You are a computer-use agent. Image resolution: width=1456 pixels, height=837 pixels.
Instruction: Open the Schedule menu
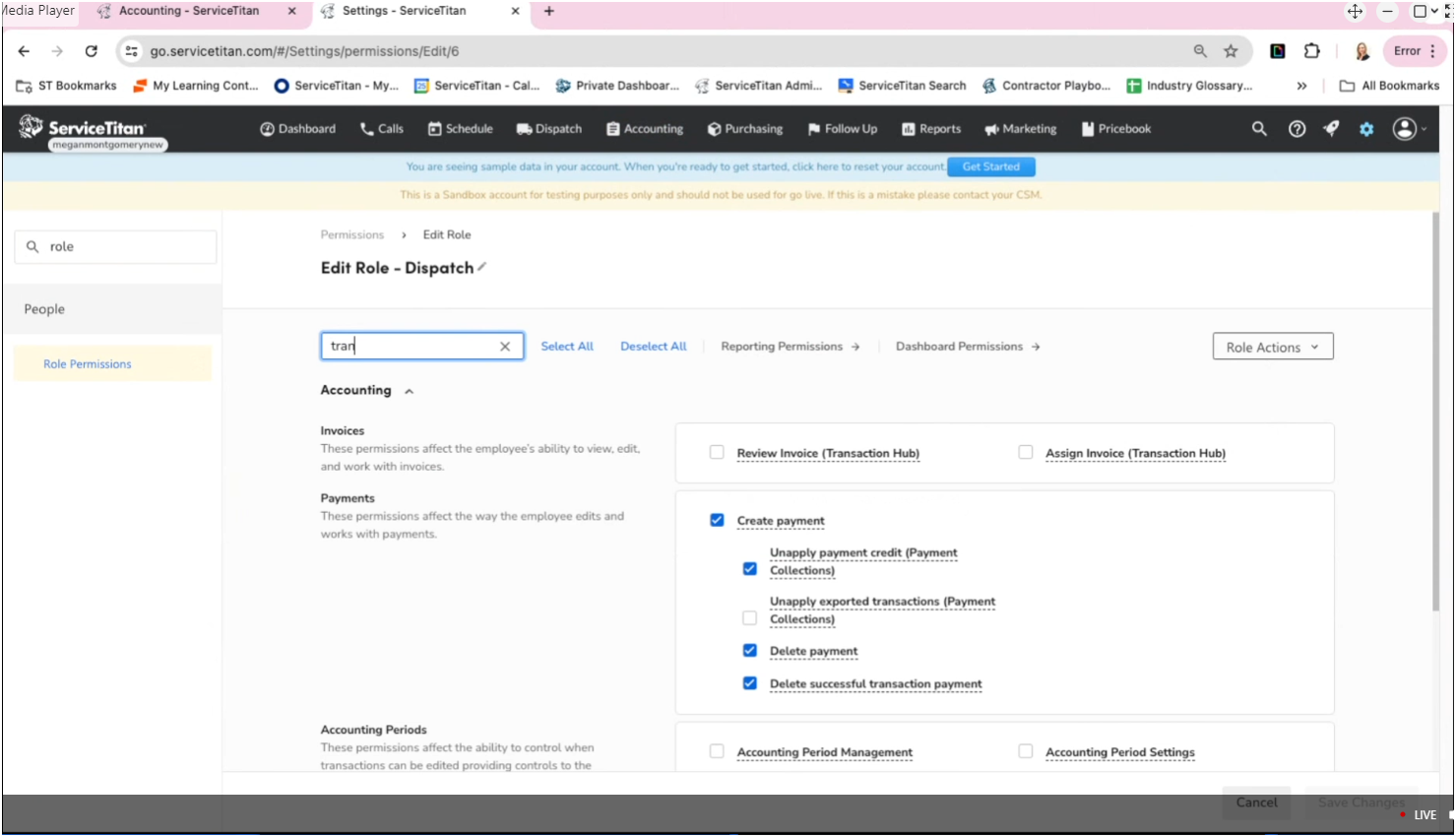point(461,129)
